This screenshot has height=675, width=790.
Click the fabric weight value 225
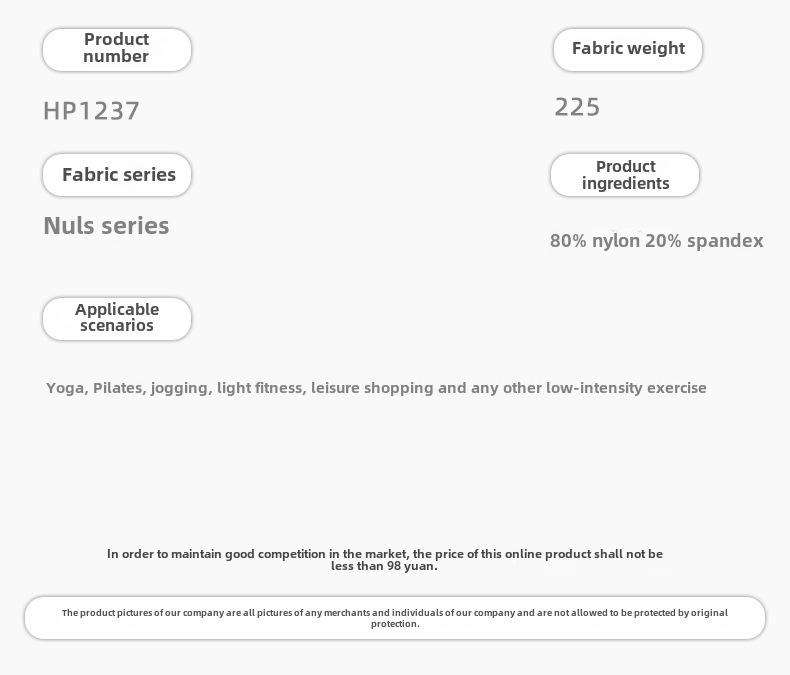click(577, 107)
